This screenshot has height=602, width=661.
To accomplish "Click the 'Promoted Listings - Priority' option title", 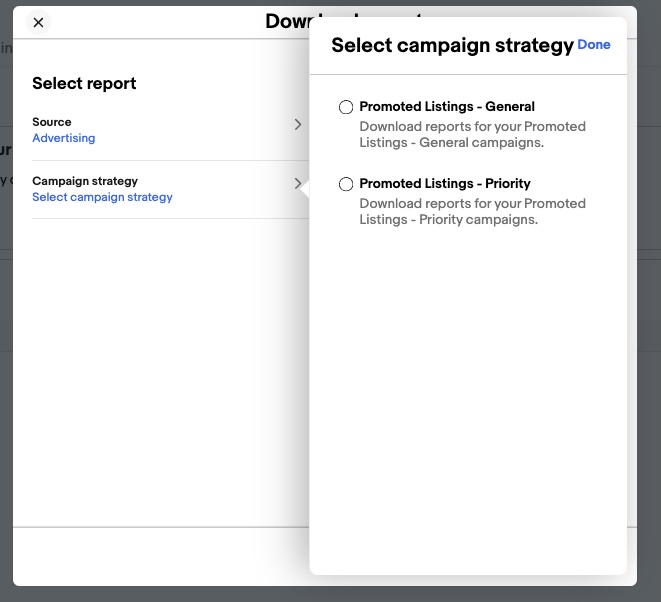I will click(x=445, y=183).
